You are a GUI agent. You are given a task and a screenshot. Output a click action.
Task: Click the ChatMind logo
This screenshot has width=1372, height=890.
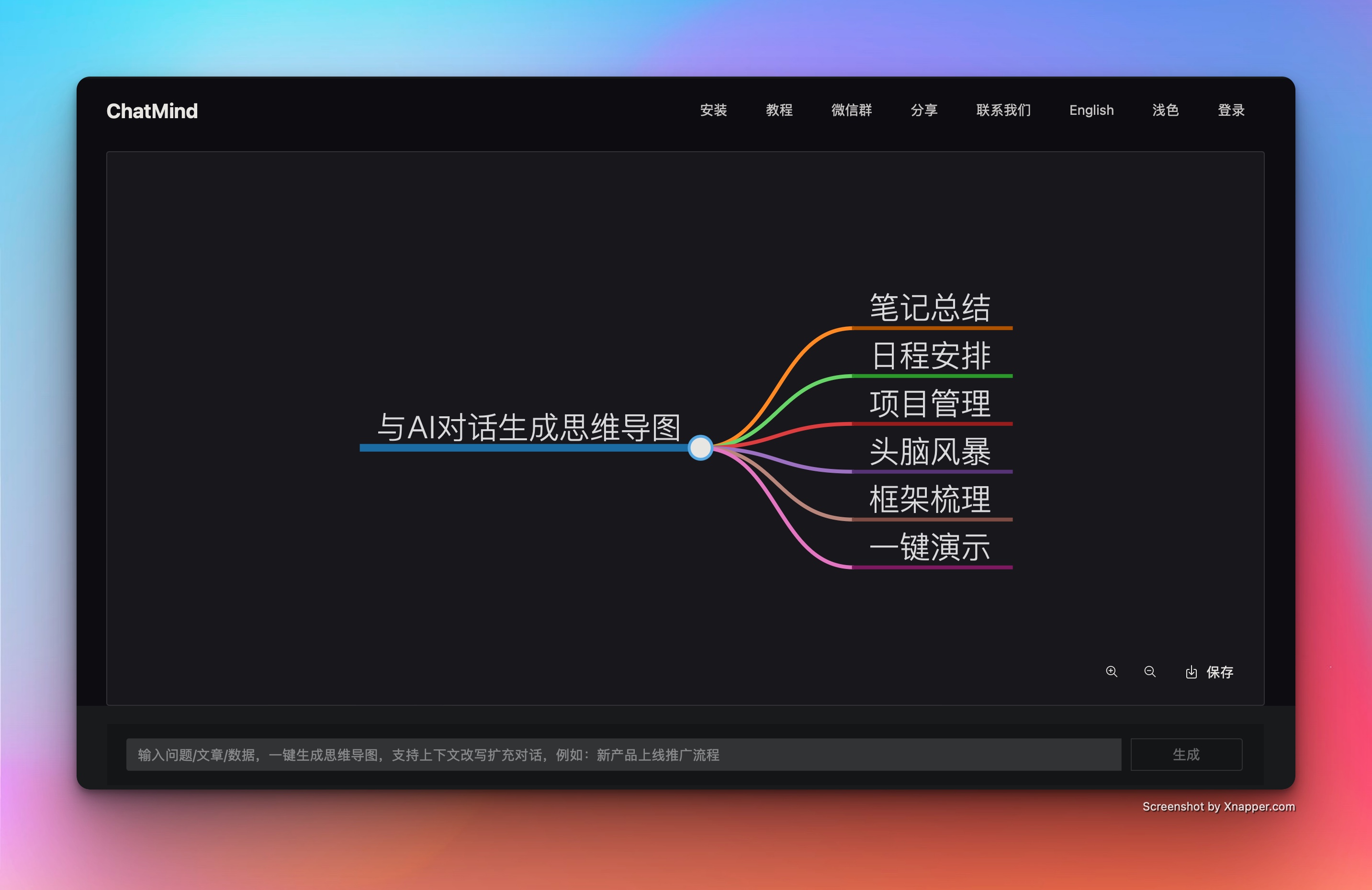(152, 111)
